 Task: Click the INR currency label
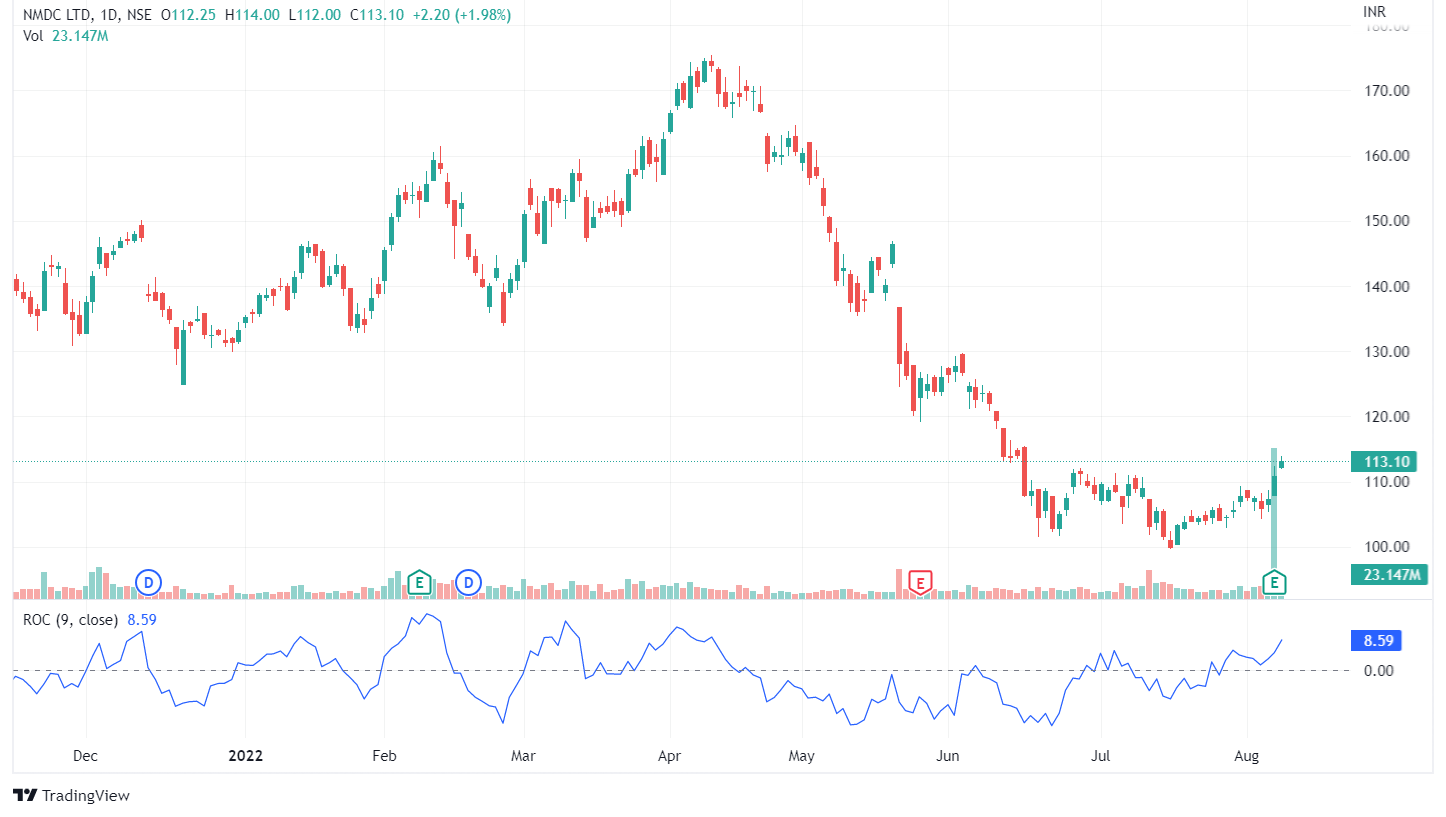tap(1375, 12)
